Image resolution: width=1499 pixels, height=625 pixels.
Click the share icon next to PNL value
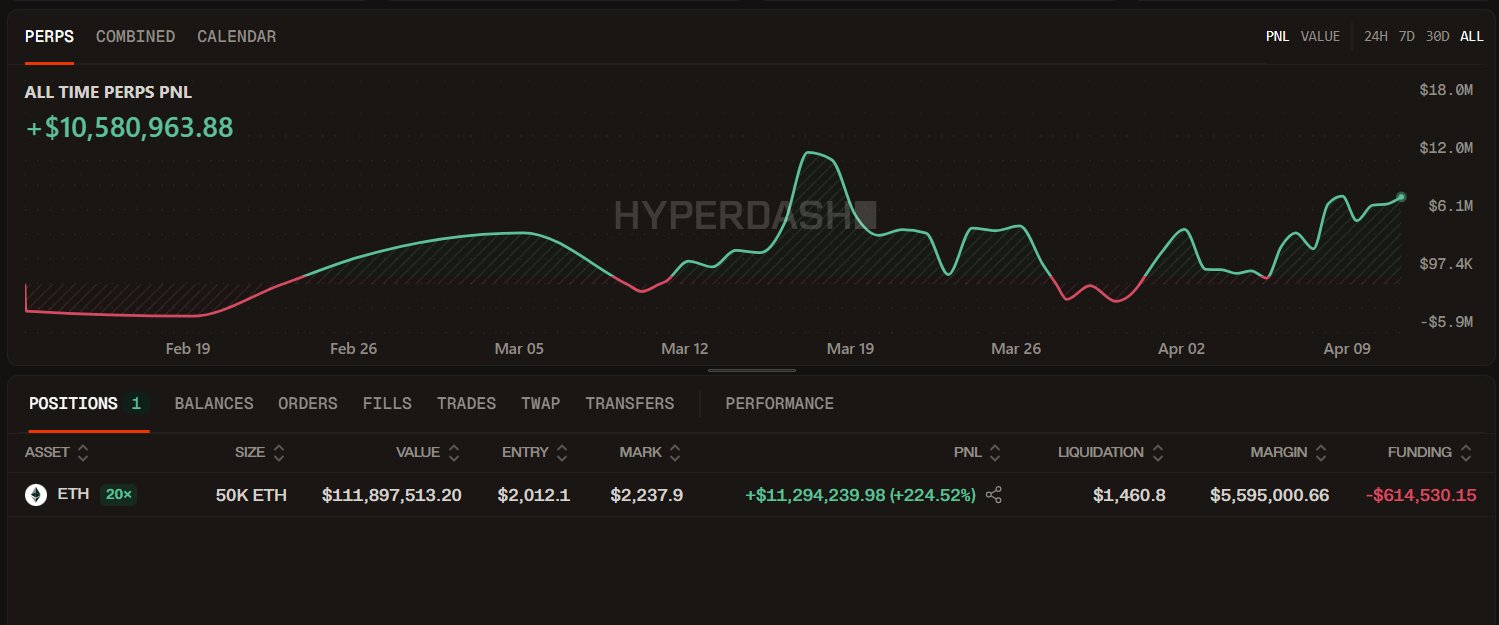point(993,495)
